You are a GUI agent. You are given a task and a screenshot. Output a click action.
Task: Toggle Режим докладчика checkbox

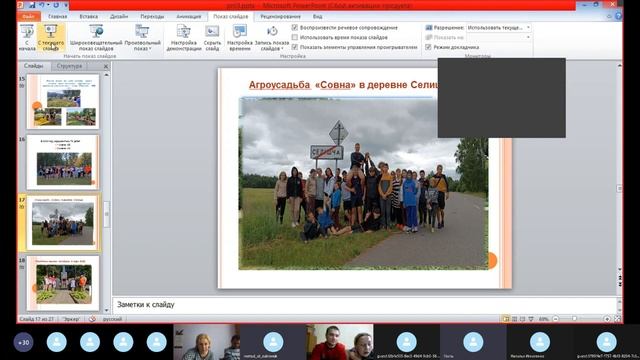[x=428, y=47]
